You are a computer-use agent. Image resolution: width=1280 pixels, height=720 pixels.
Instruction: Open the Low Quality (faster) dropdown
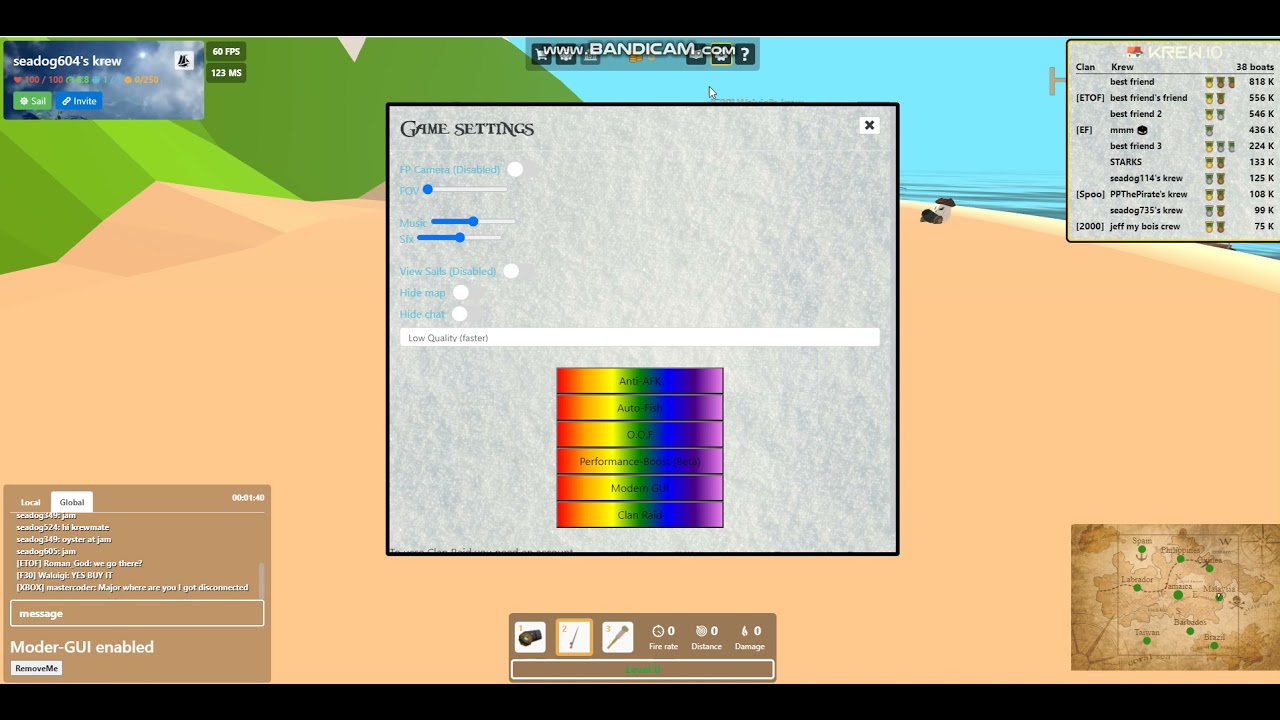(640, 338)
